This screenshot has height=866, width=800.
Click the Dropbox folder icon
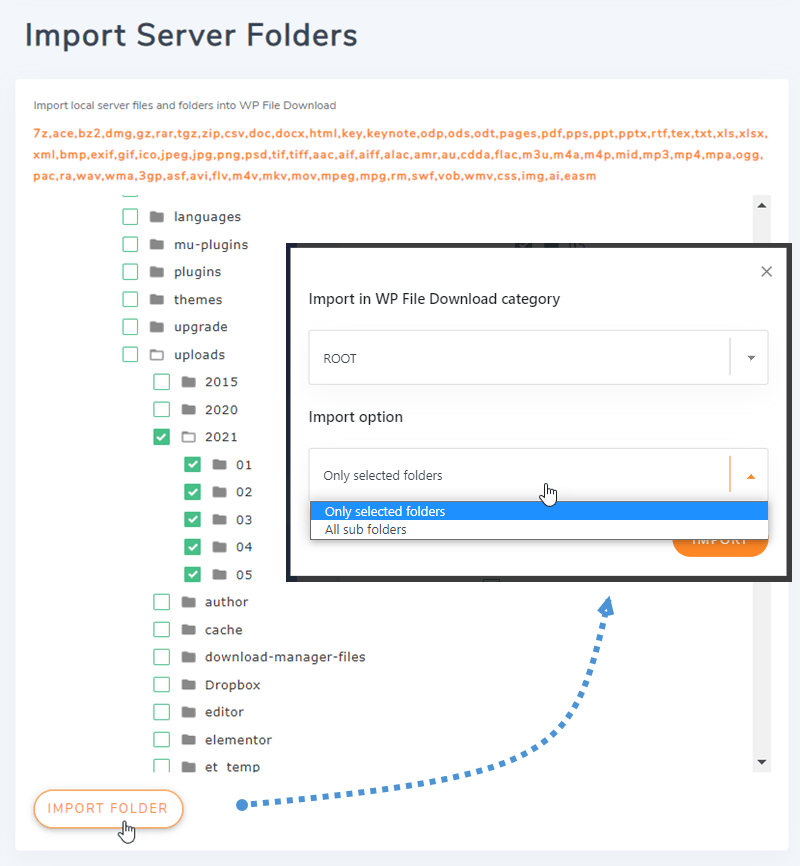tap(188, 685)
